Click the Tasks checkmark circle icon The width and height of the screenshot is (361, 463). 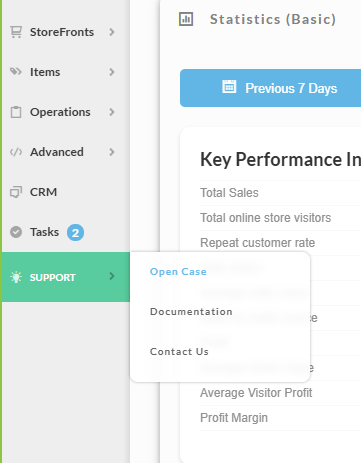click(x=16, y=232)
